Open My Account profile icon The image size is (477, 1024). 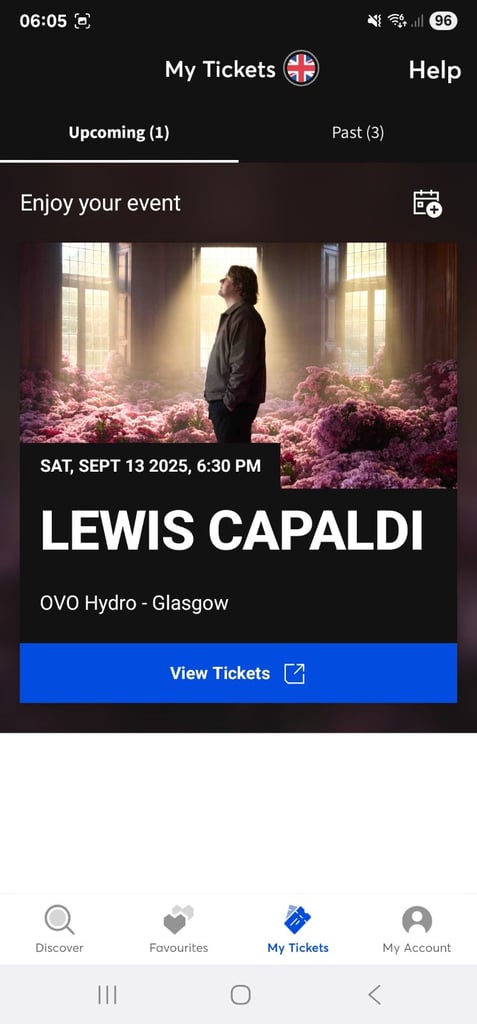(417, 929)
